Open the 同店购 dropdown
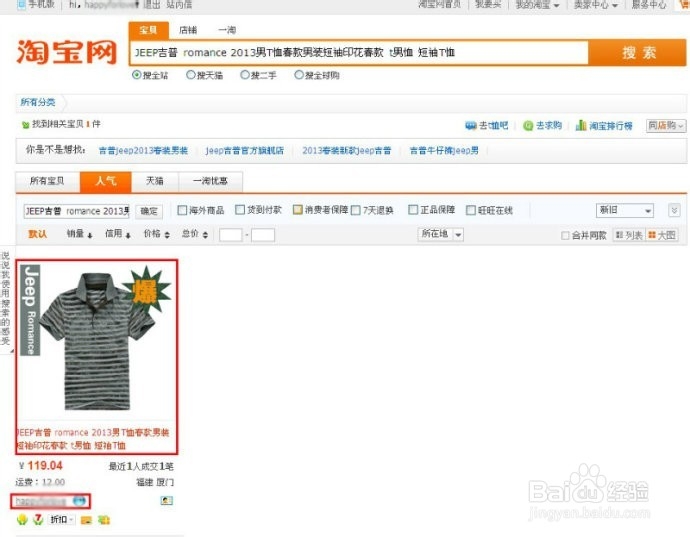Viewport: 690px width, 537px height. (x=666, y=126)
